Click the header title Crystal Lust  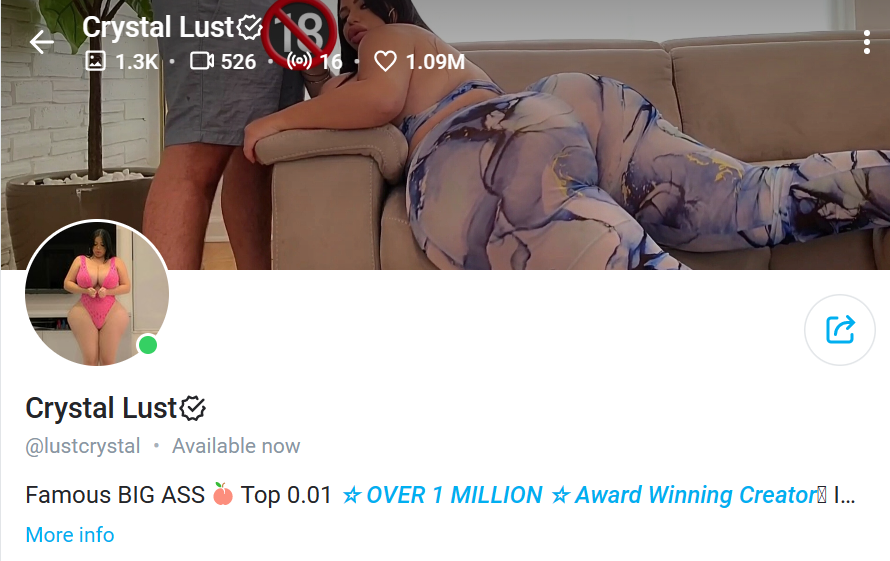click(x=158, y=27)
